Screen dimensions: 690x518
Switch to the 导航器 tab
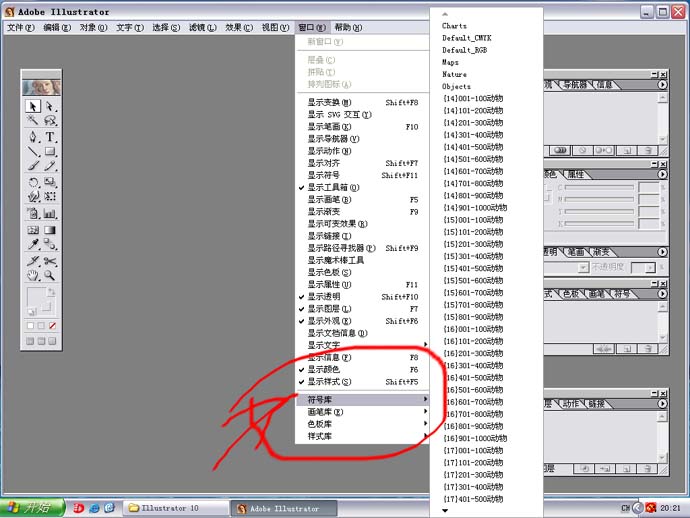coord(575,84)
